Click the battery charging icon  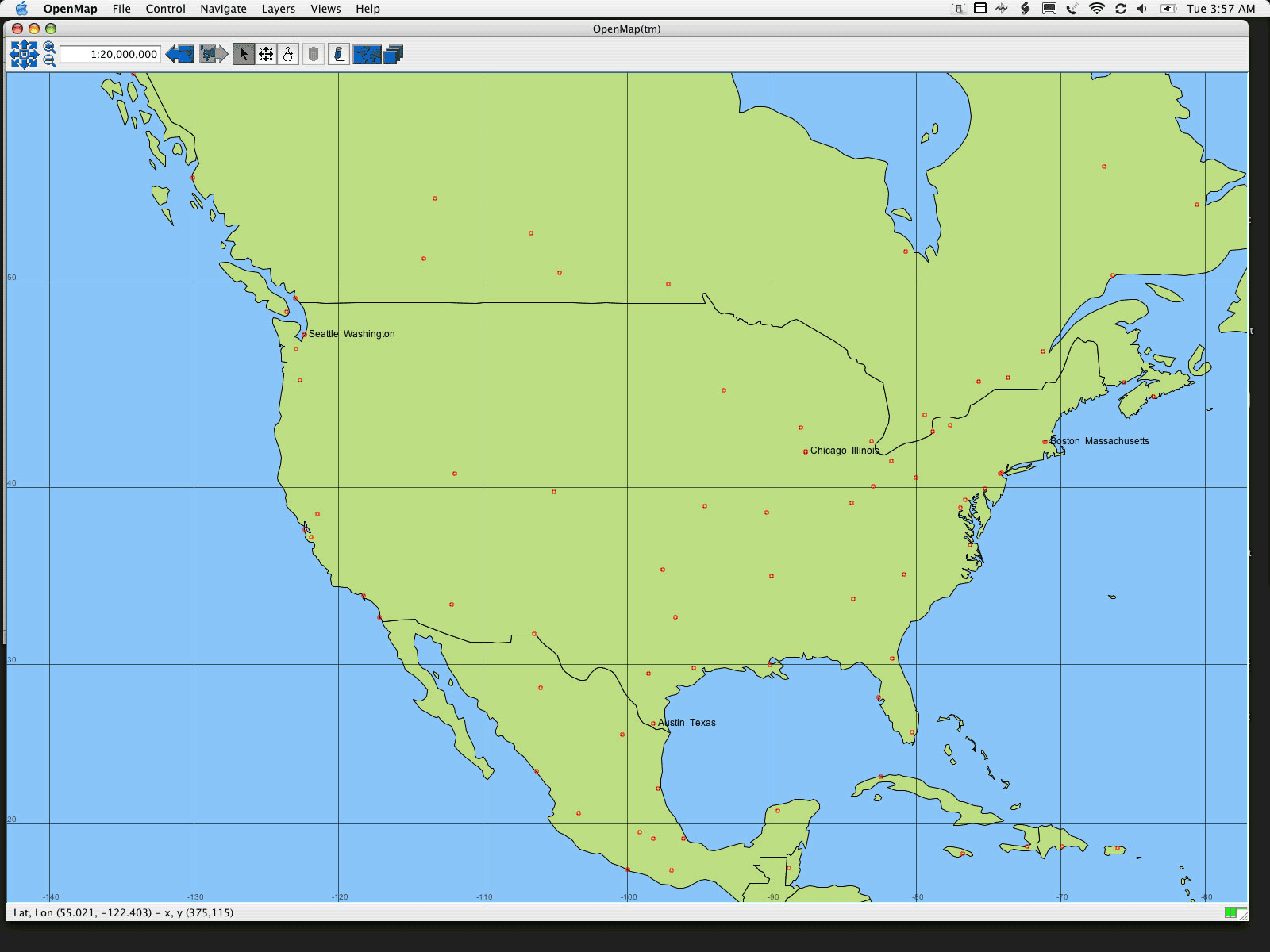coord(1168,9)
